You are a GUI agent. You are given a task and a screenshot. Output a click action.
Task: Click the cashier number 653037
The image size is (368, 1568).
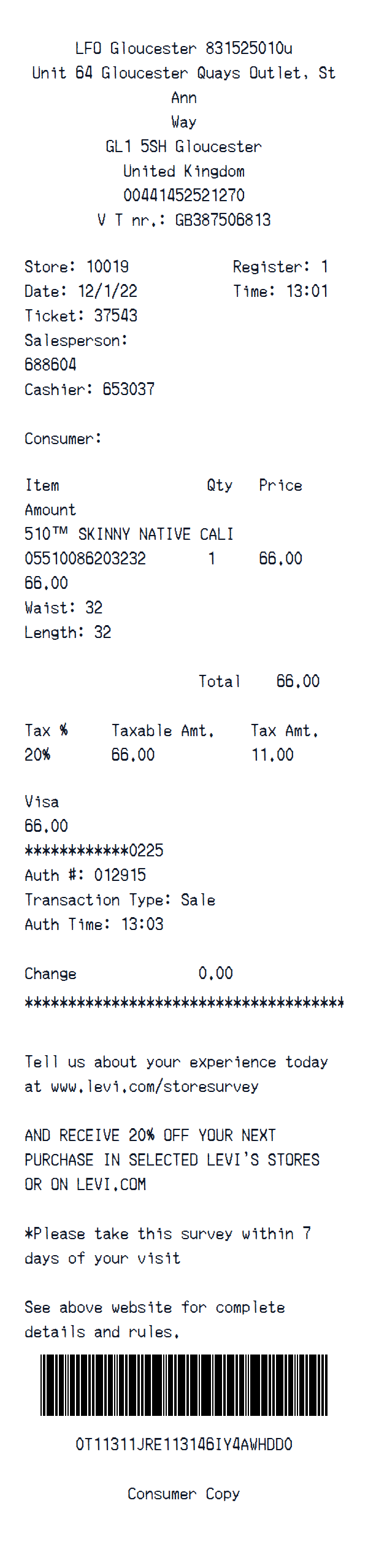(129, 389)
